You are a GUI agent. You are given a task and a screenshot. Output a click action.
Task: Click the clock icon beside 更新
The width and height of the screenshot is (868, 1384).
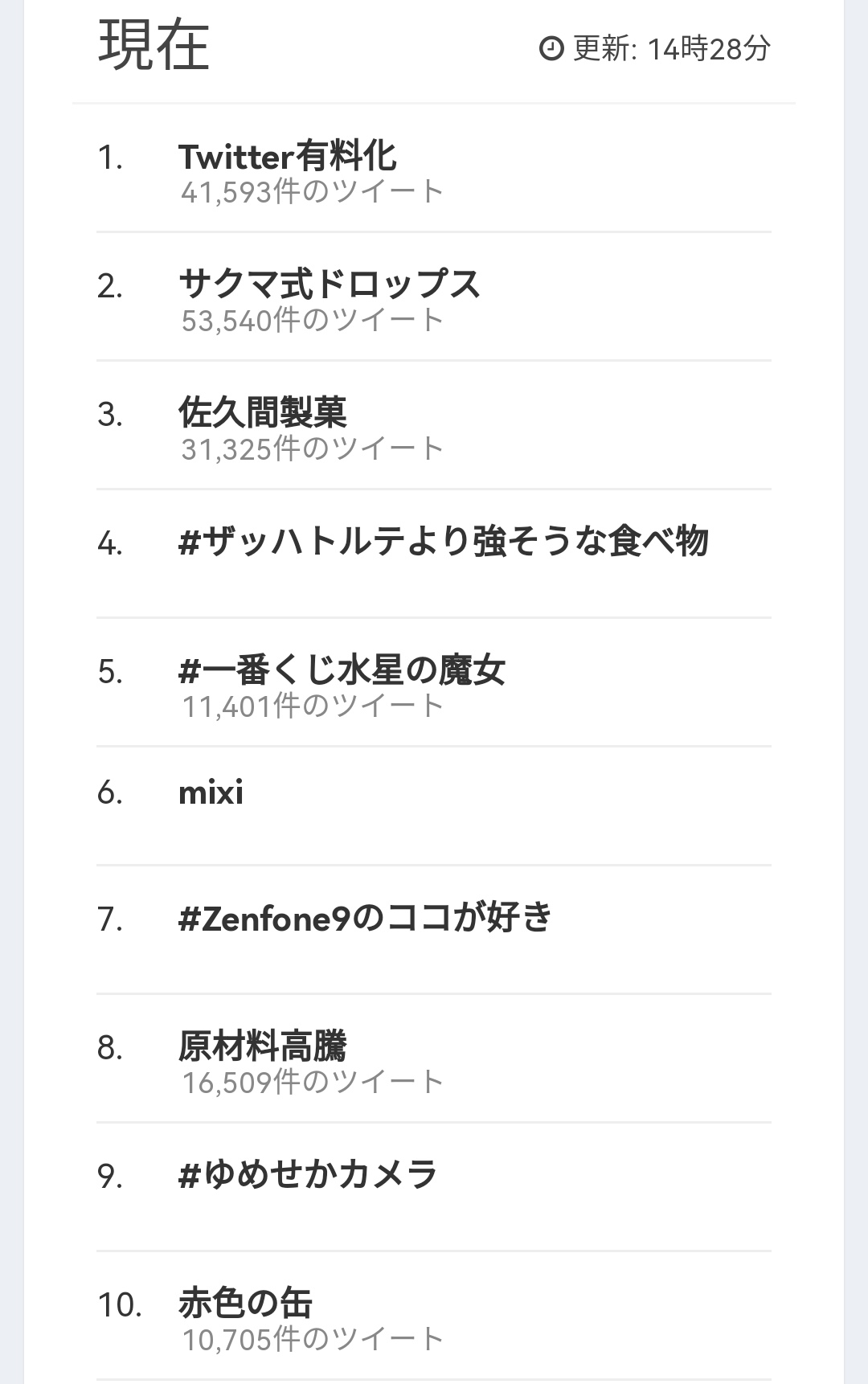(551, 48)
